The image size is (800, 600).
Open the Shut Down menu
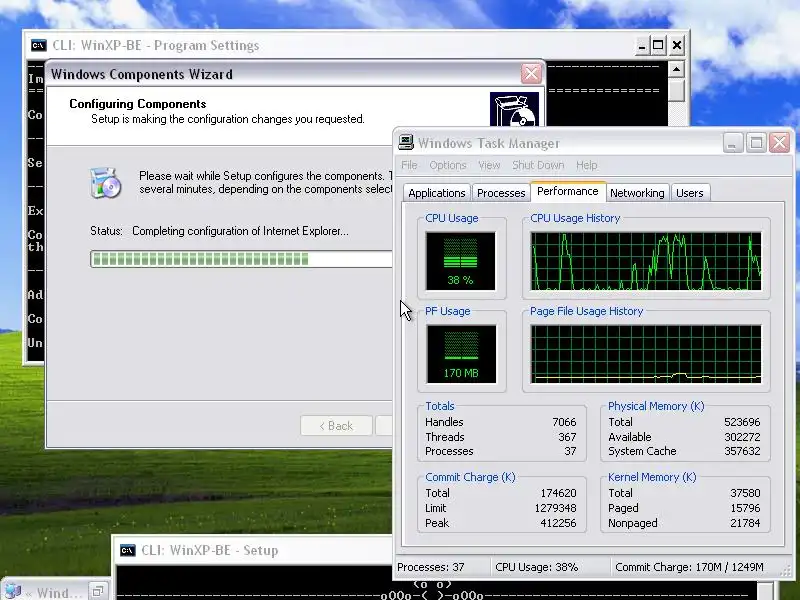point(538,165)
